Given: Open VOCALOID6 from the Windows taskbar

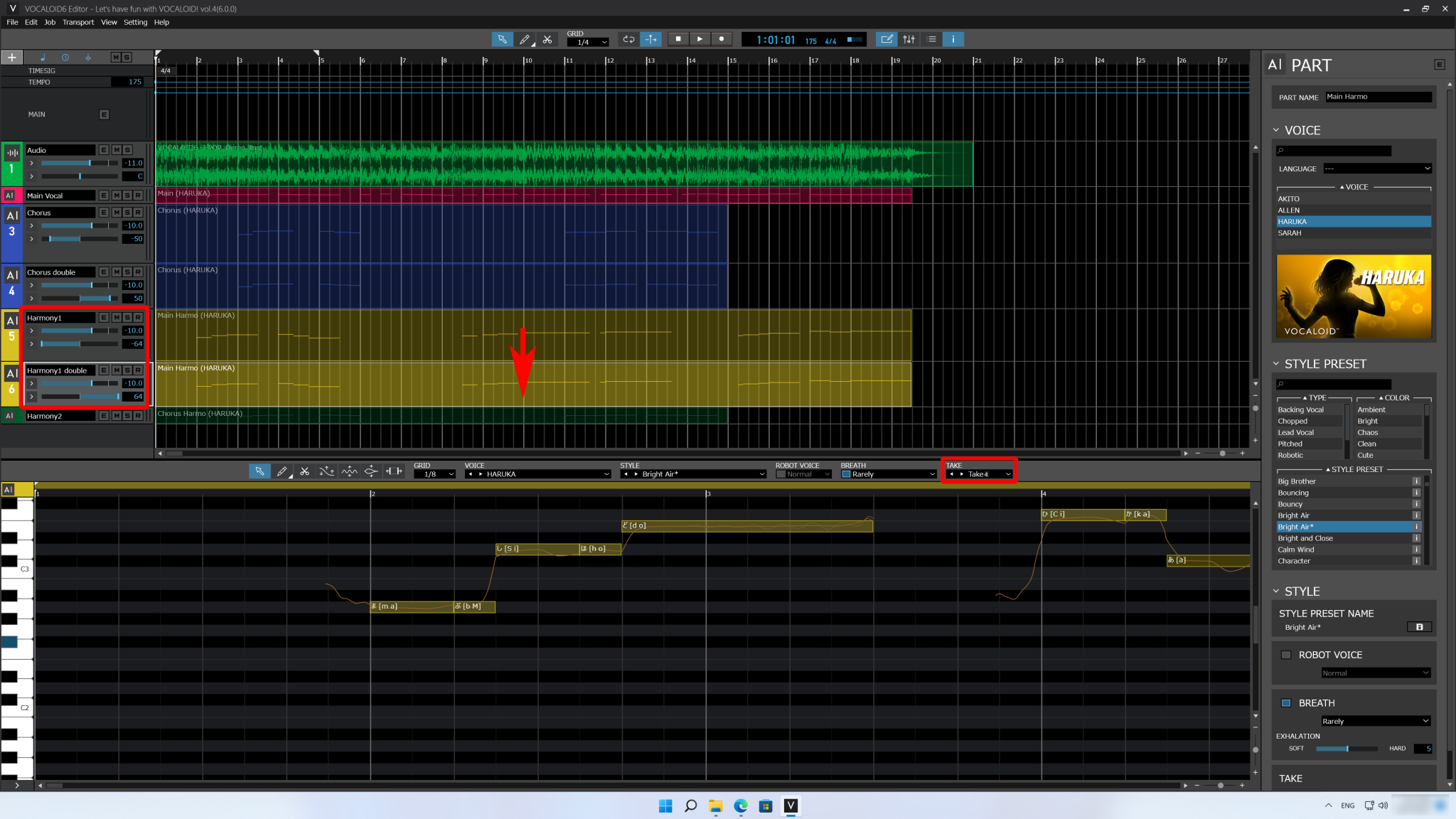Looking at the screenshot, I should point(791,806).
